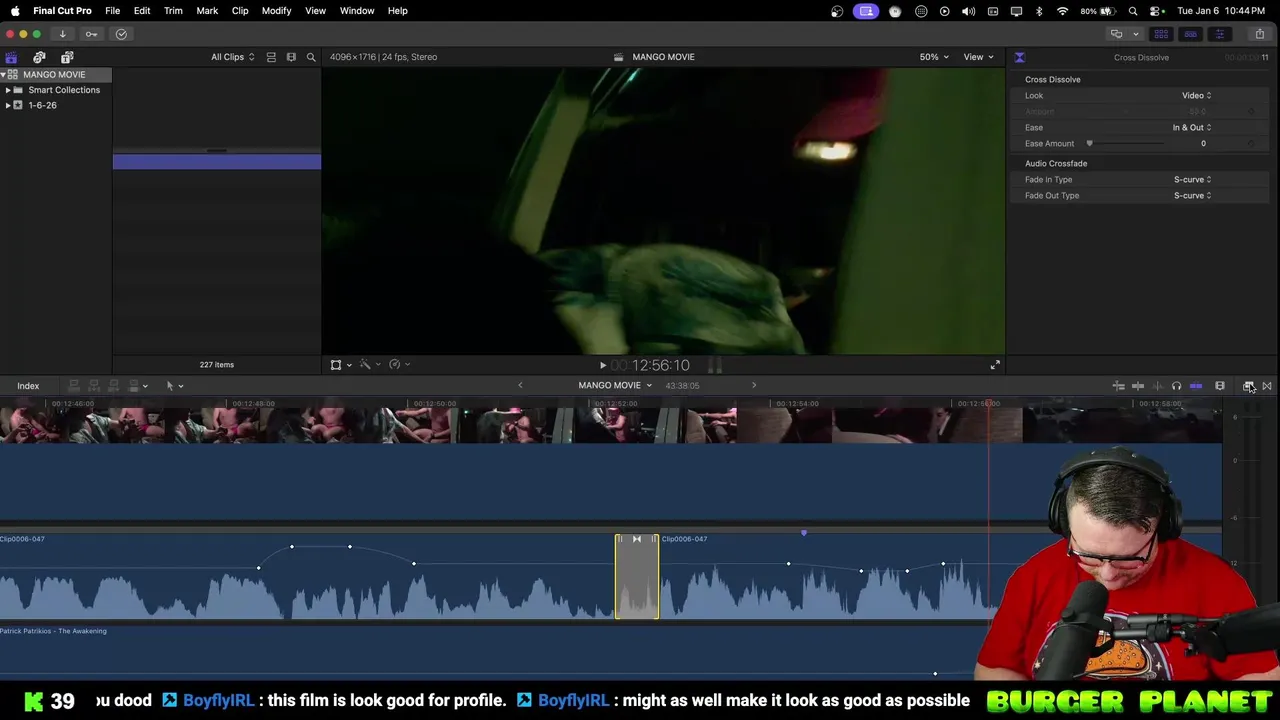Open the Window menu
Viewport: 1280px width, 720px height.
pos(357,11)
